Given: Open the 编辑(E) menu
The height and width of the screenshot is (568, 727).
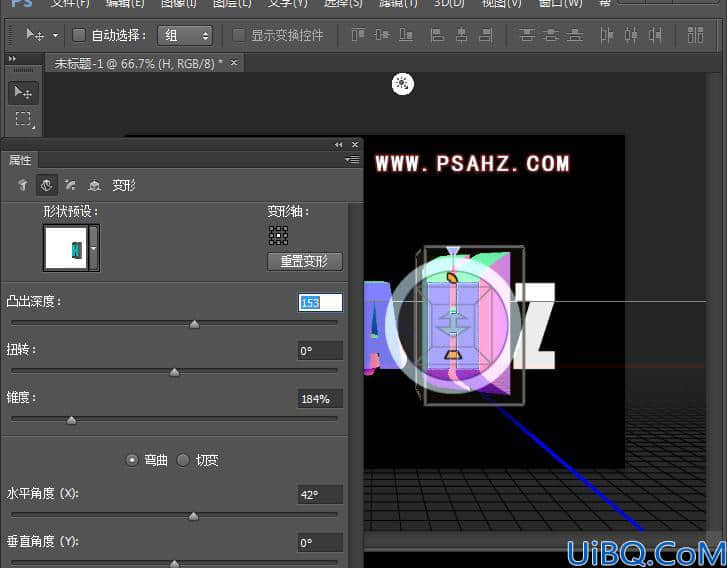Looking at the screenshot, I should tap(124, 4).
